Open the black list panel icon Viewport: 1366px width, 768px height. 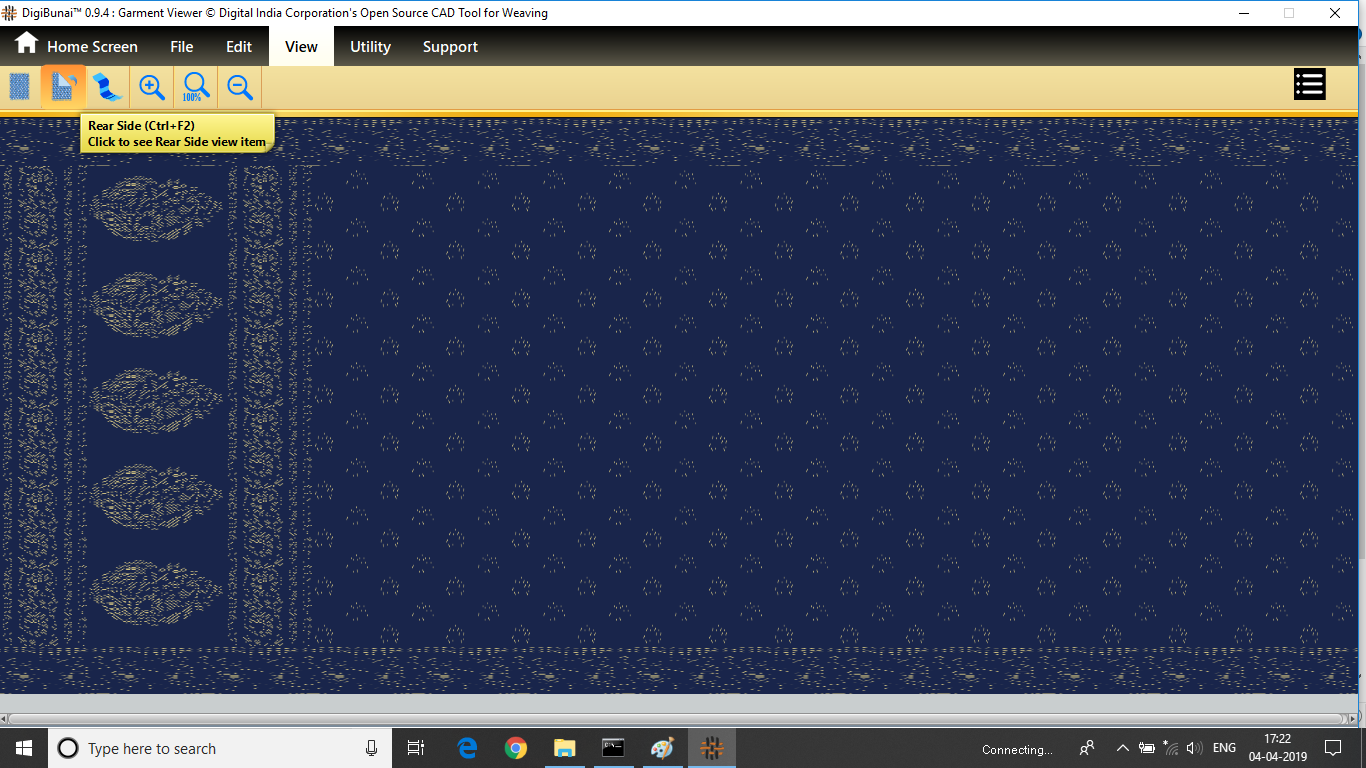click(x=1309, y=85)
